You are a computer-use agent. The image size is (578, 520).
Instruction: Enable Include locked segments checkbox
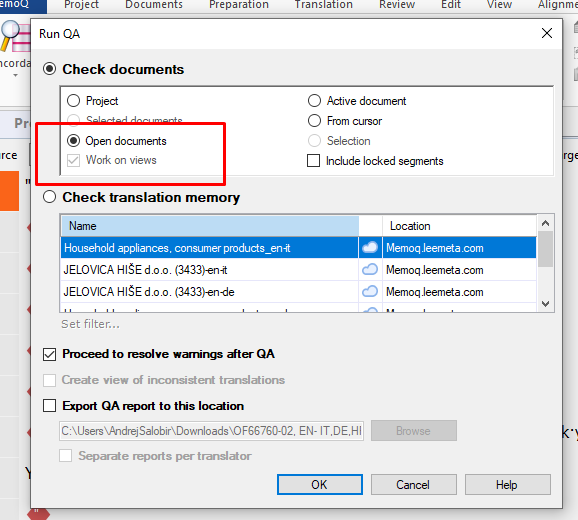point(313,161)
